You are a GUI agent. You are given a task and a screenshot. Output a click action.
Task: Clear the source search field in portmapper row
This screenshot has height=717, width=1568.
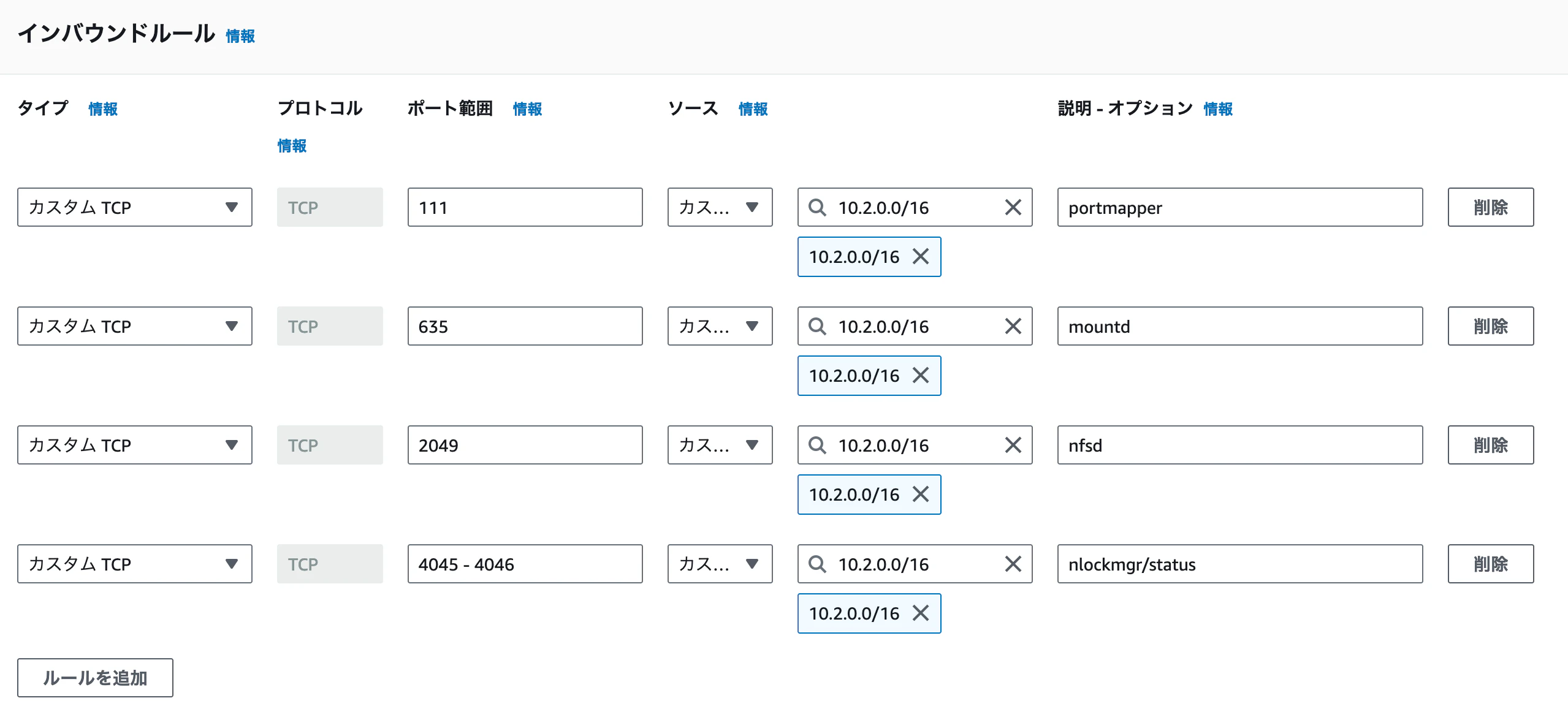tap(1013, 208)
